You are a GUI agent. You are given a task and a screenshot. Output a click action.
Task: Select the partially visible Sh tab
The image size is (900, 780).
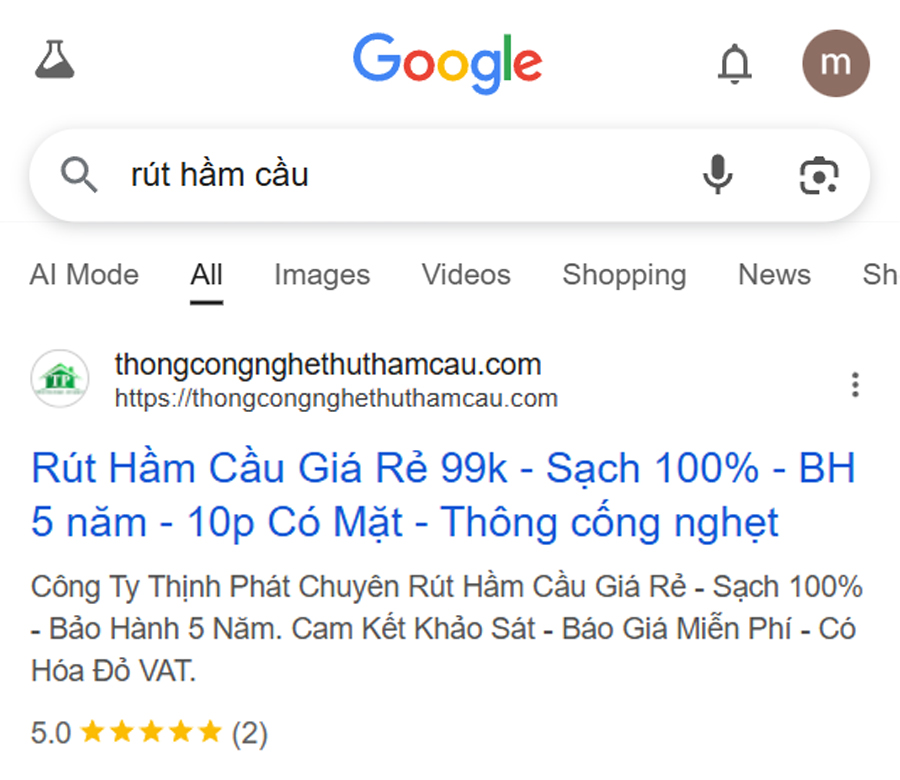880,274
